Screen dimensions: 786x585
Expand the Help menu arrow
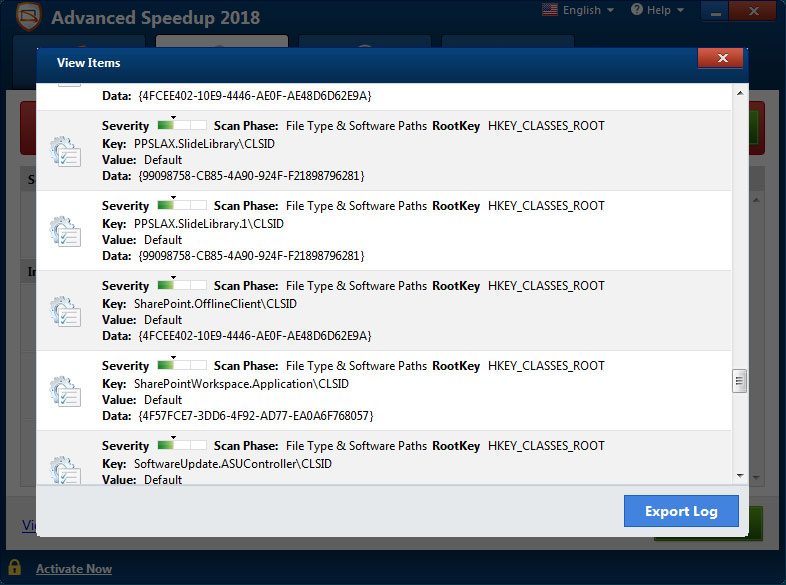pyautogui.click(x=681, y=11)
